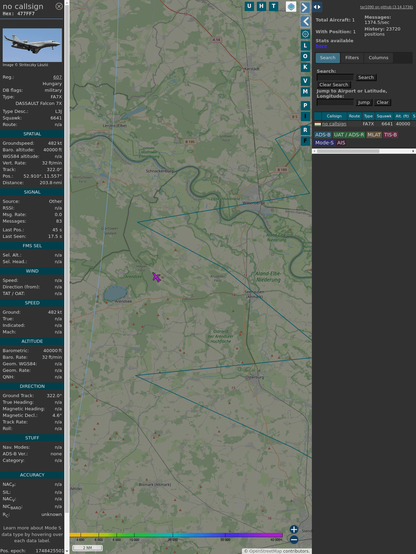
Task: Open the Falcon 7X aircraft photo
Action: (x=32, y=45)
